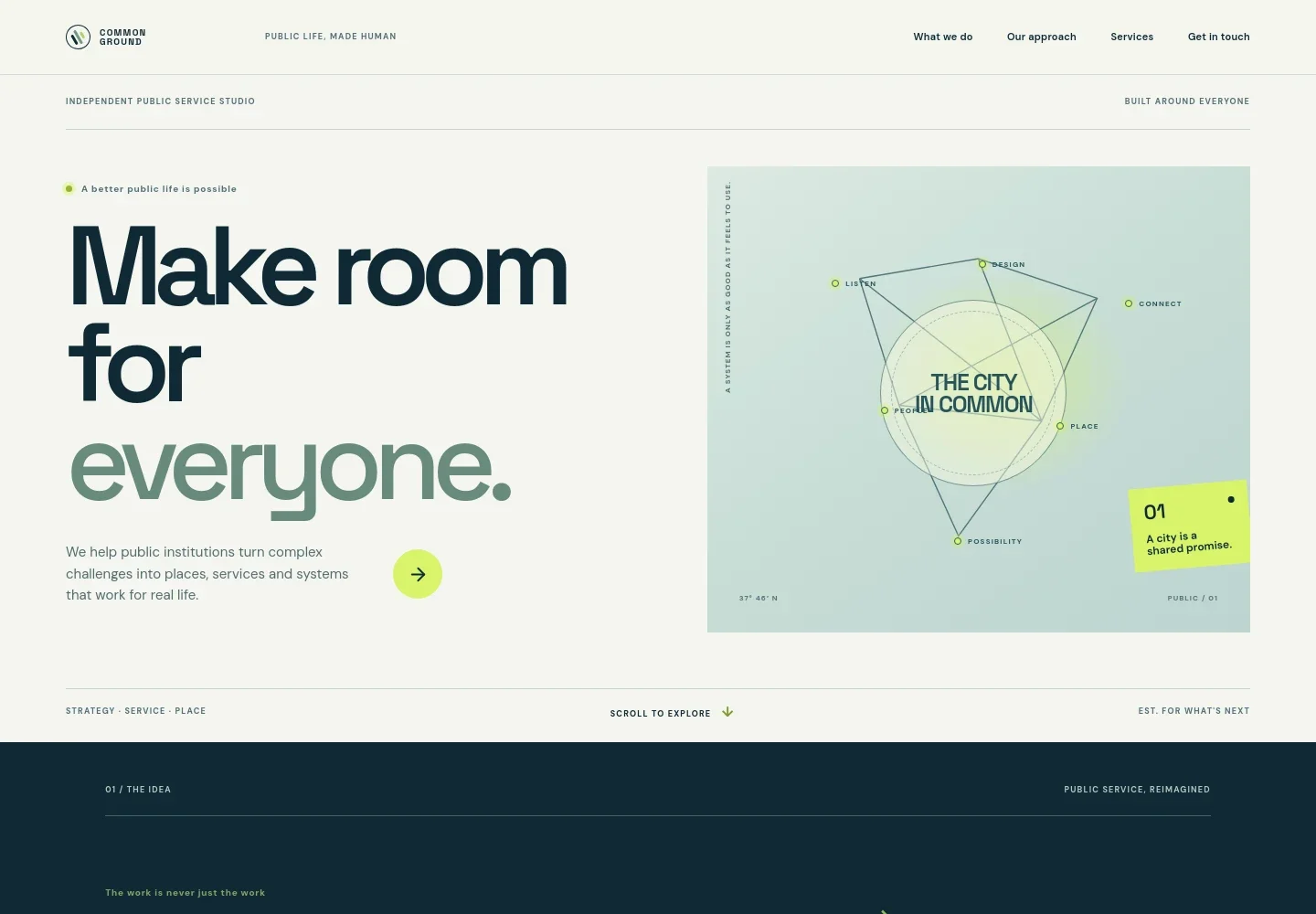Click 'INDEPENDENT PUBLIC SERVICE STUDIO' text
Viewport: 1316px width, 914px height.
point(160,101)
